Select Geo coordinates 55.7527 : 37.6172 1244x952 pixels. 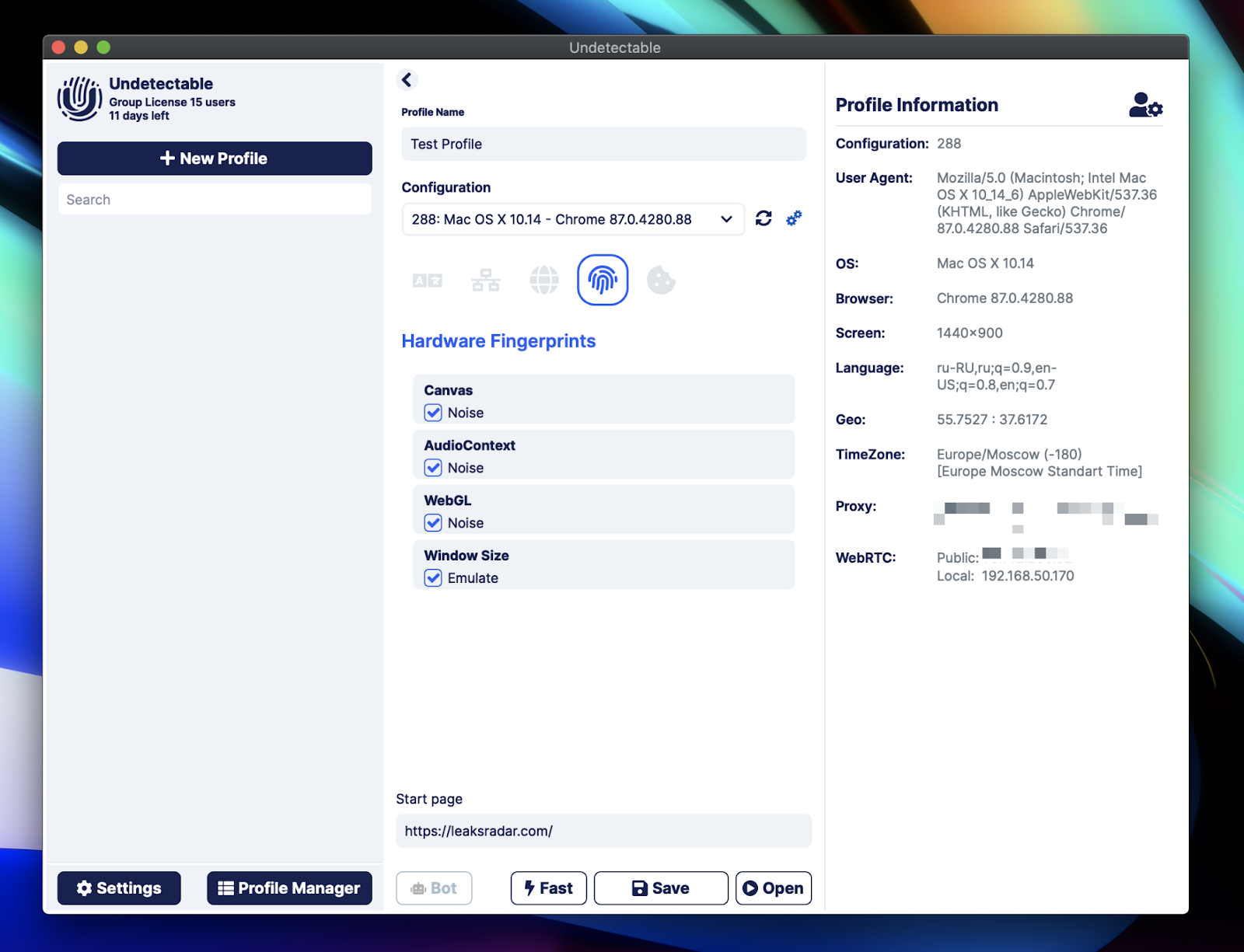tap(992, 420)
